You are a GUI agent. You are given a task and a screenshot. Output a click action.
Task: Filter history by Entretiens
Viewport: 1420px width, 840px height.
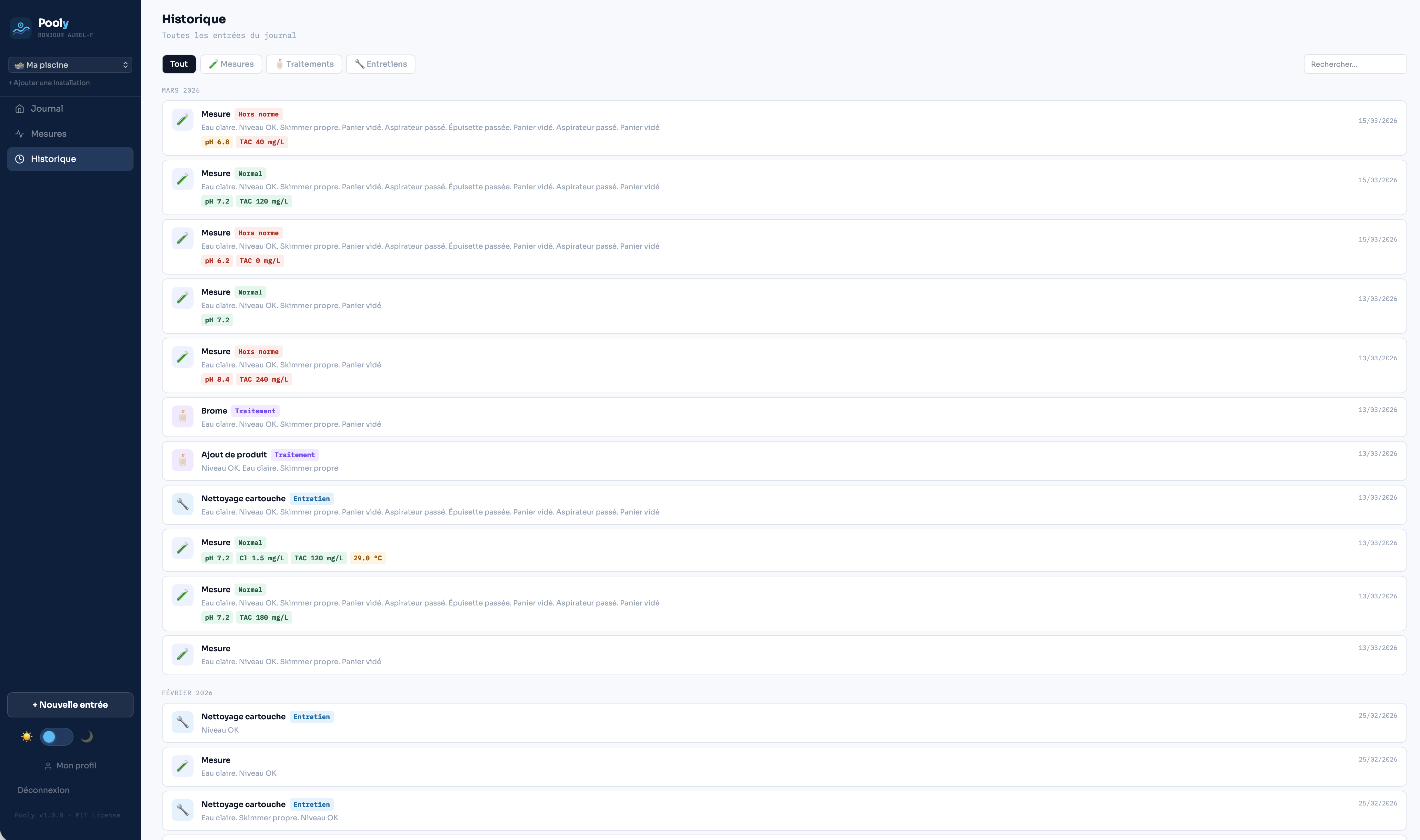pyautogui.click(x=380, y=64)
